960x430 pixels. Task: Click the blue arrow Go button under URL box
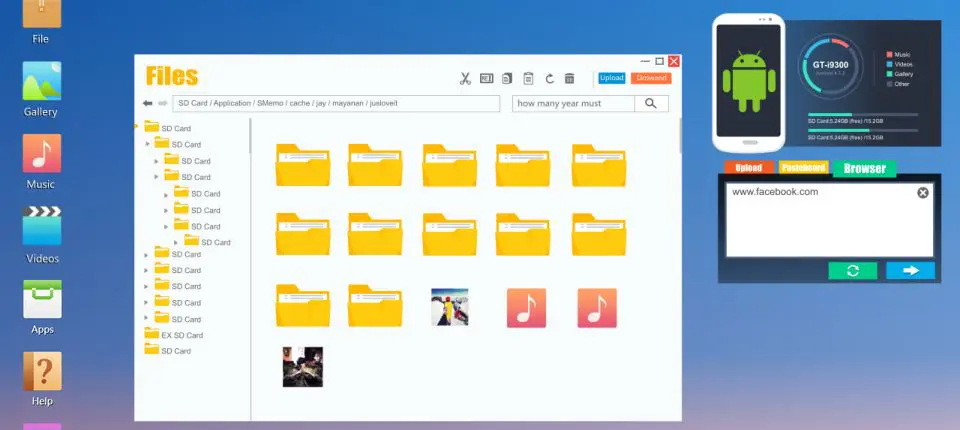click(910, 270)
